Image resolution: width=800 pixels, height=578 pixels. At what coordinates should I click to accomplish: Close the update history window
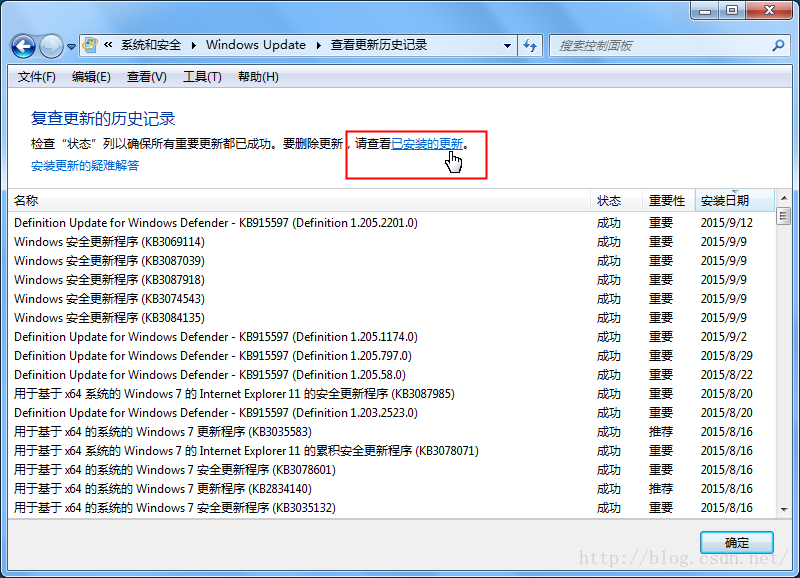(x=769, y=10)
